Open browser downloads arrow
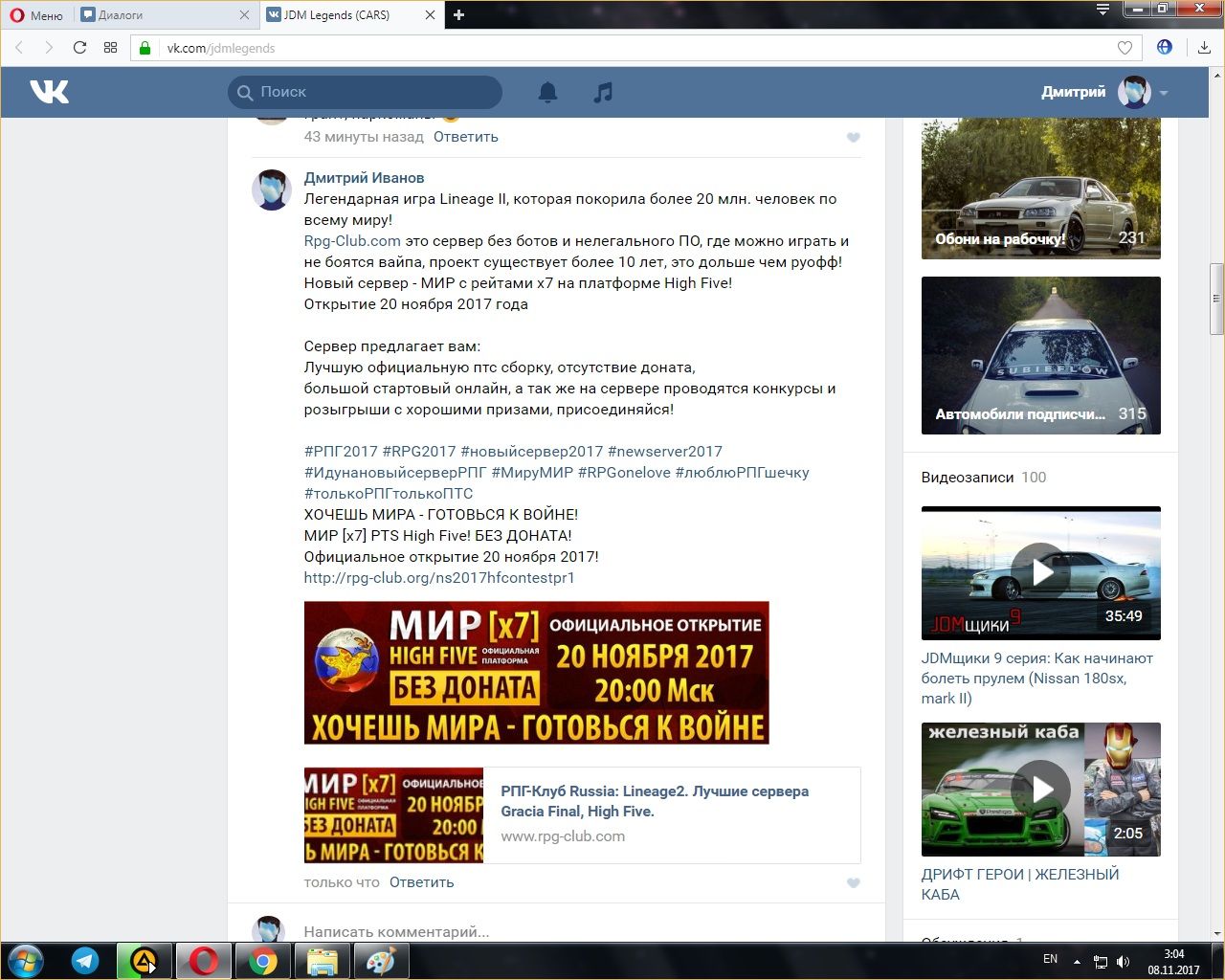The height and width of the screenshot is (980, 1225). [1204, 48]
